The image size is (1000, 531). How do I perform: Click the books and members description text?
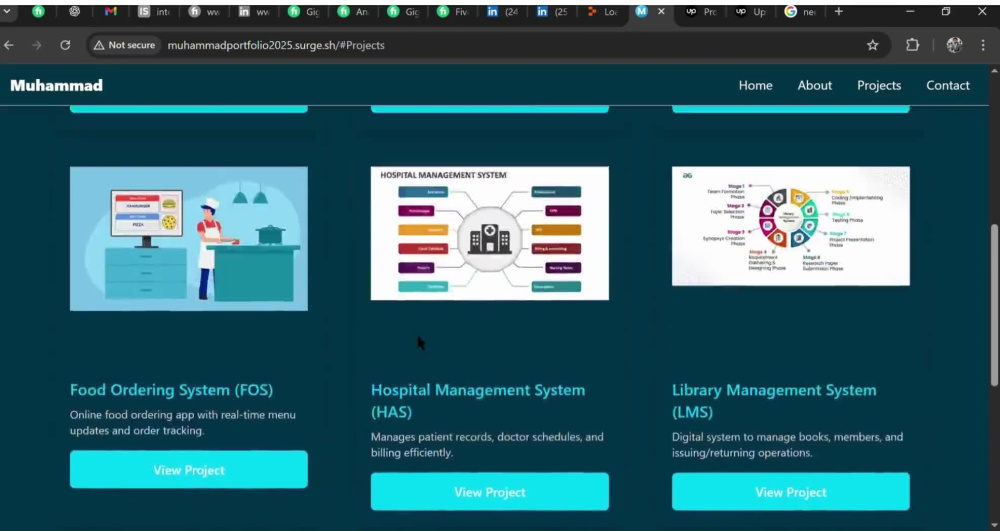coord(788,445)
